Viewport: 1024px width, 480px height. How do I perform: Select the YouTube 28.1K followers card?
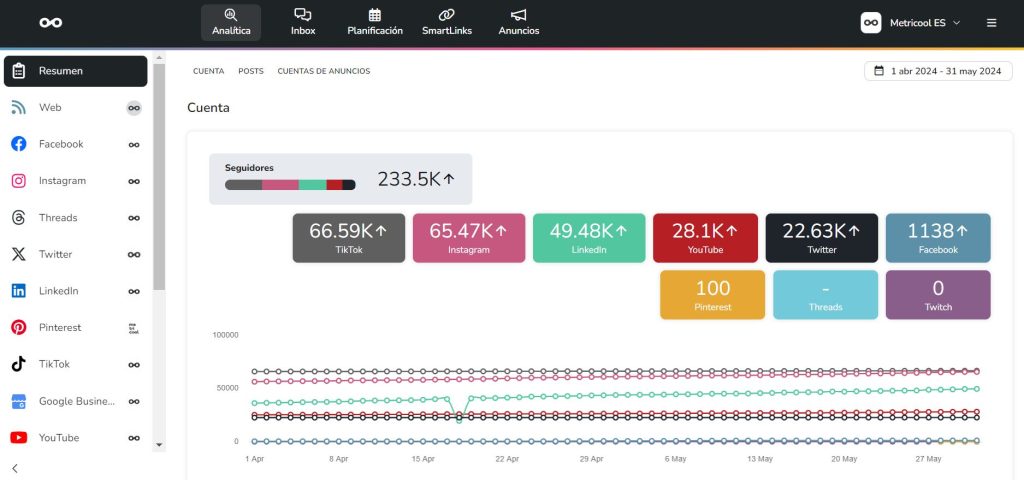705,238
